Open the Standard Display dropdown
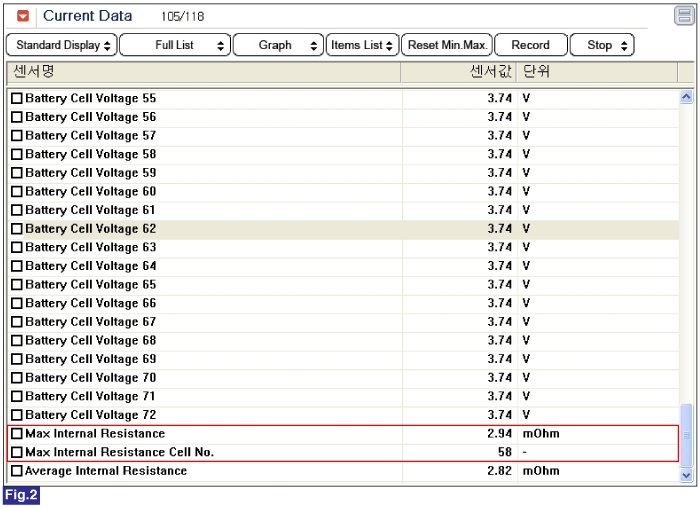700x508 pixels. click(x=62, y=45)
